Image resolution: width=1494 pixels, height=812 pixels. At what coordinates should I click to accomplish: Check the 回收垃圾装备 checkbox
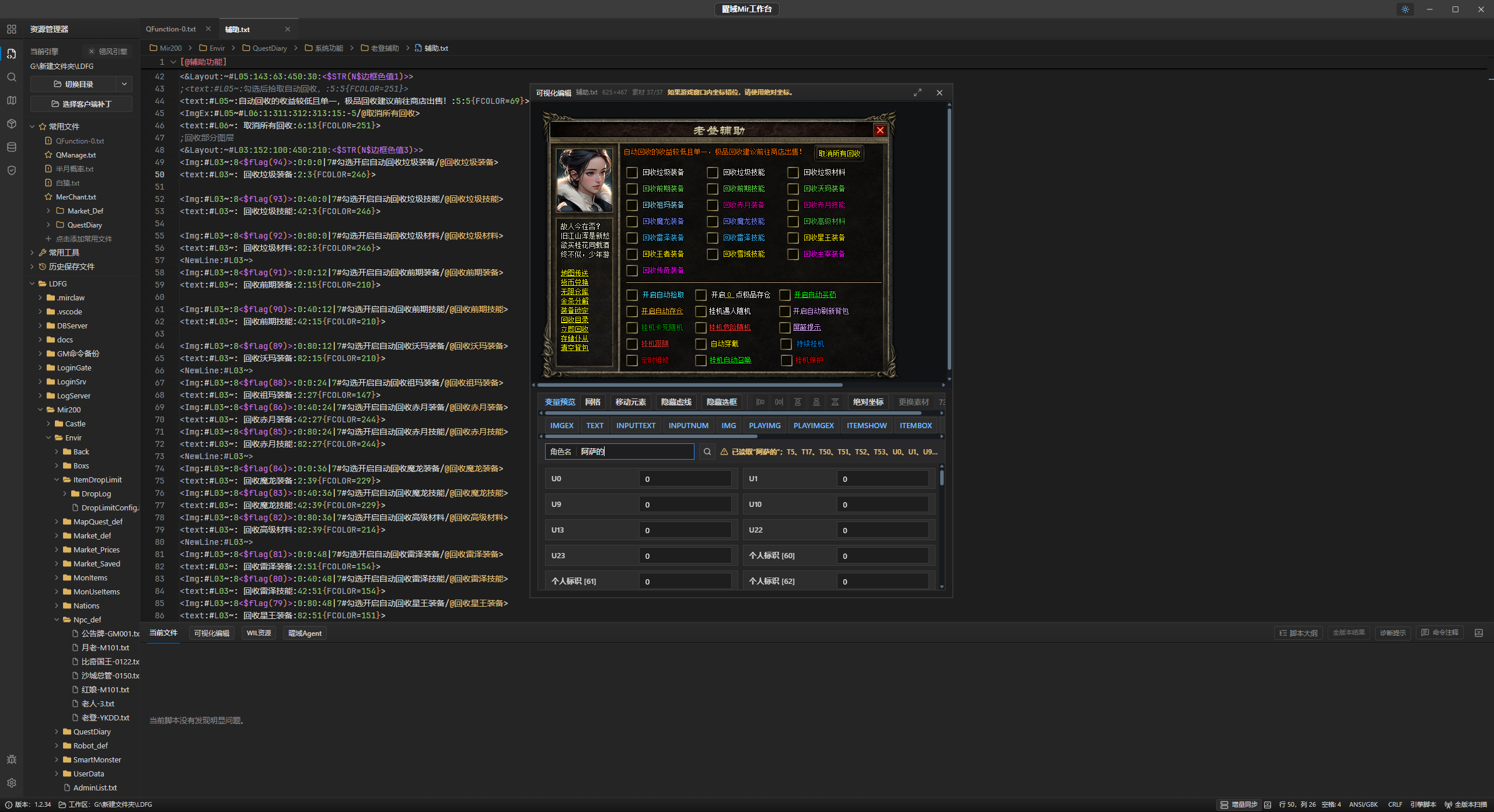click(x=632, y=173)
